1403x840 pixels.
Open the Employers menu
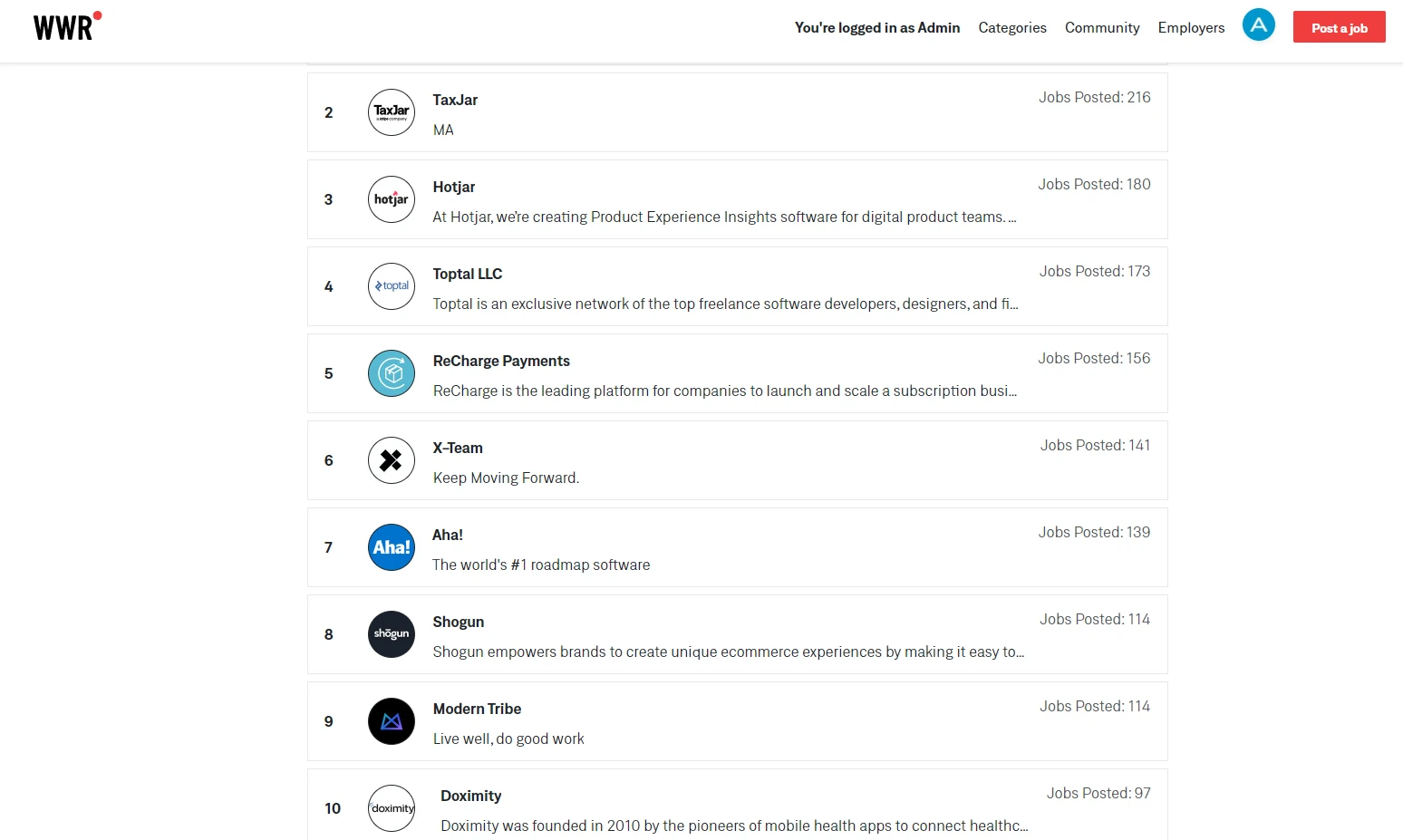[1191, 28]
